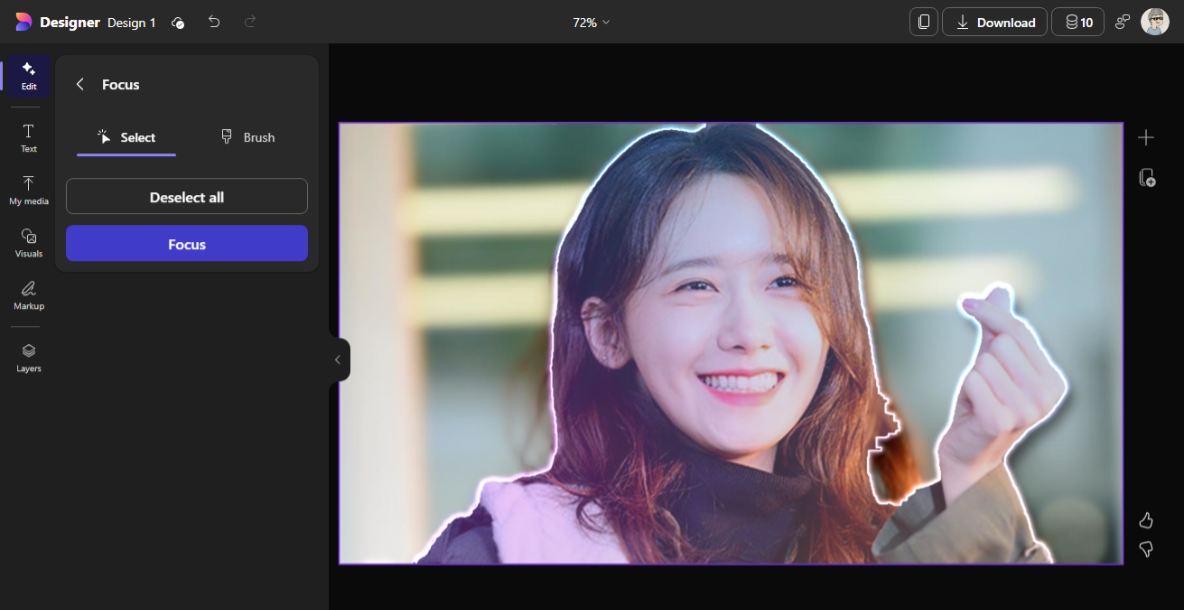Switch to the Select tab

[128, 137]
